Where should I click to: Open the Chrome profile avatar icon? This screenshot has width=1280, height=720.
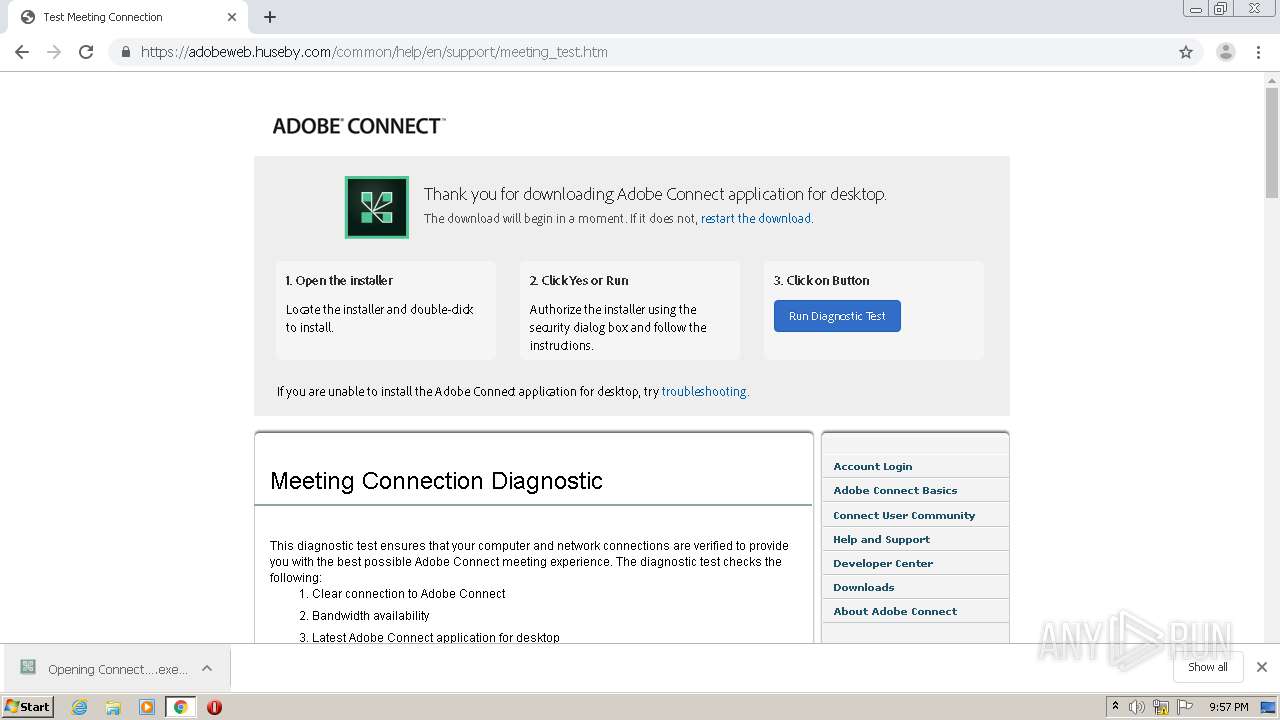click(x=1225, y=52)
